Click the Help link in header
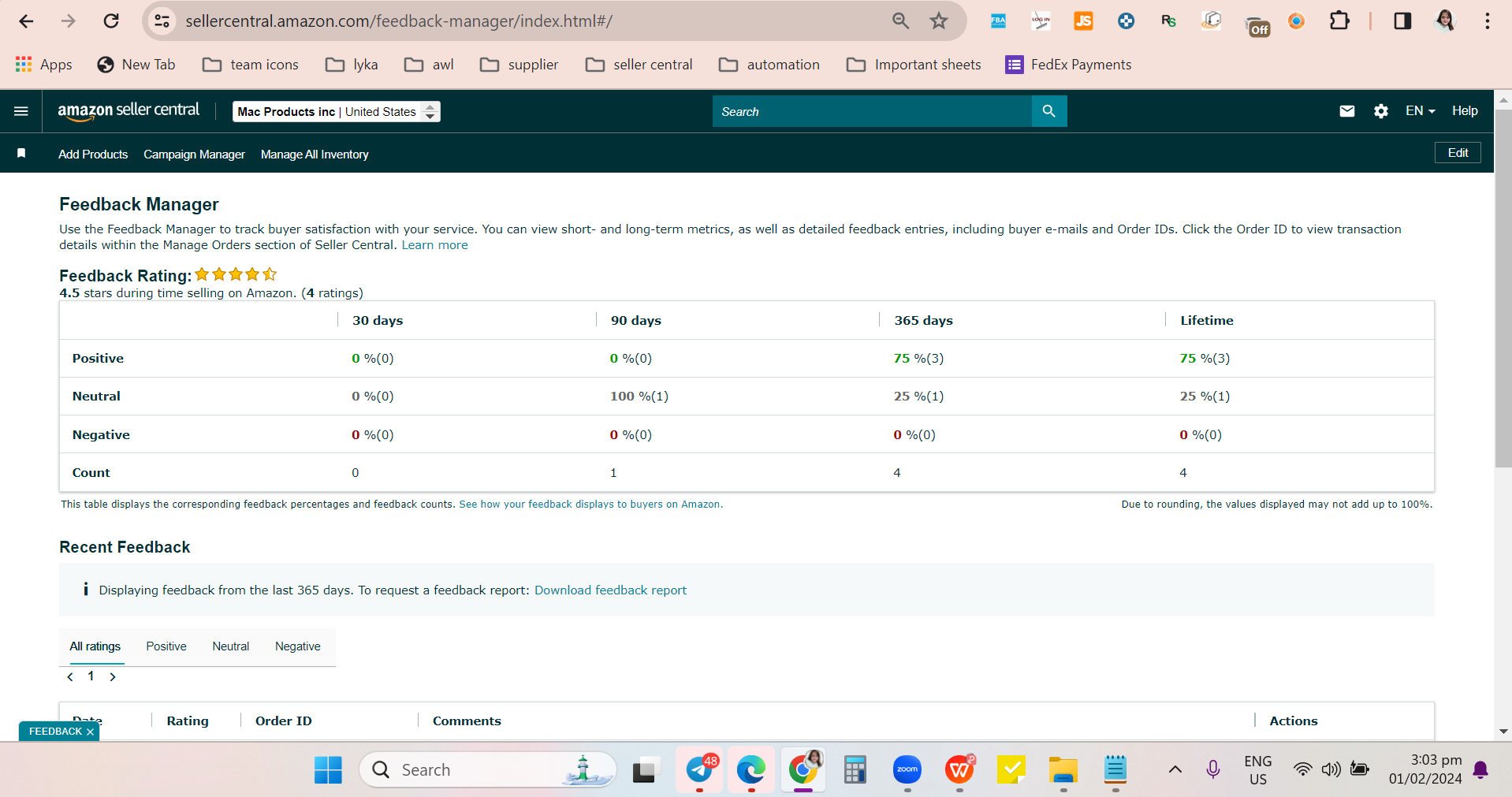Image resolution: width=1512 pixels, height=797 pixels. tap(1465, 111)
